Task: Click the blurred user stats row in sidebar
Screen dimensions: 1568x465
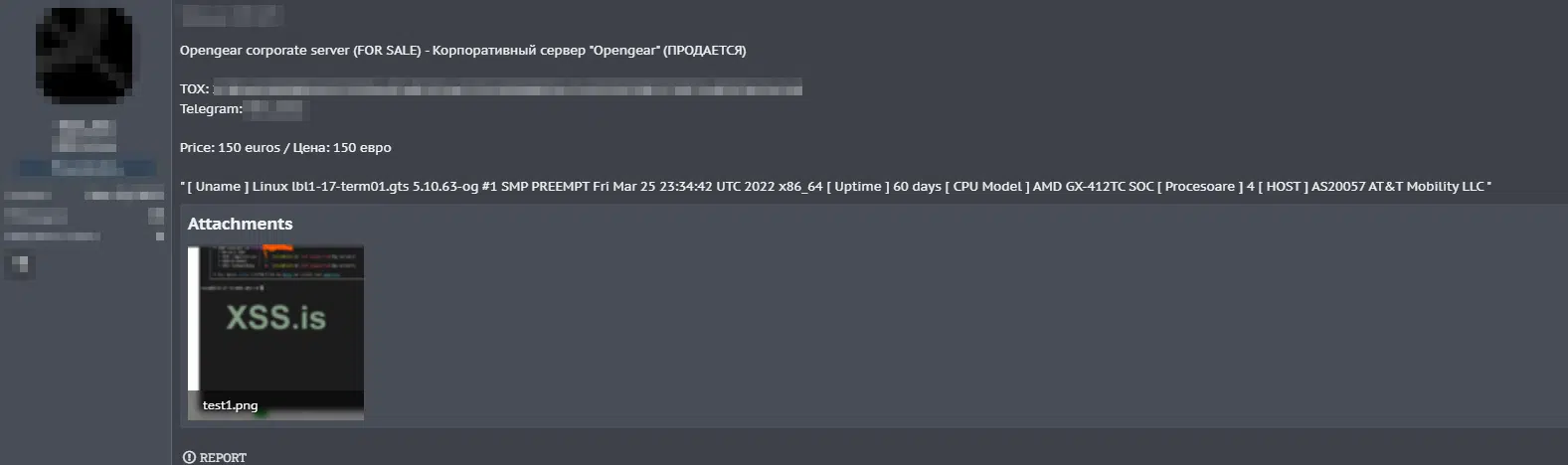Action: [85, 196]
